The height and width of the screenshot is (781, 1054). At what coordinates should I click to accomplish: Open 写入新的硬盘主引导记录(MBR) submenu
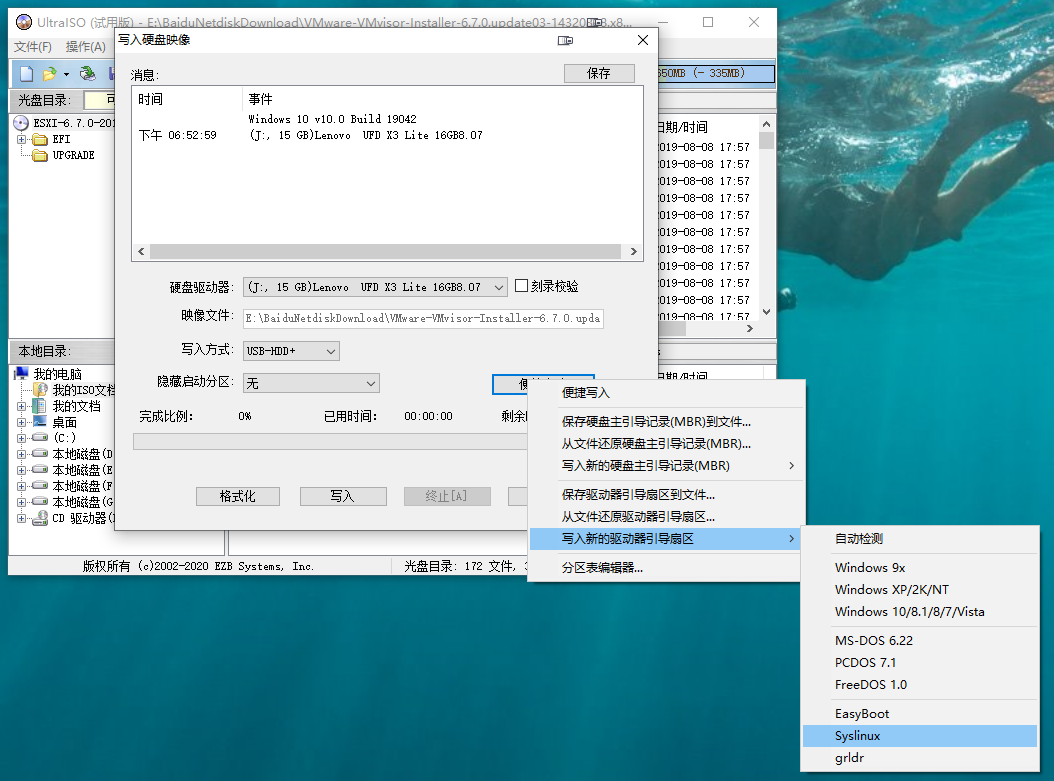(x=666, y=466)
